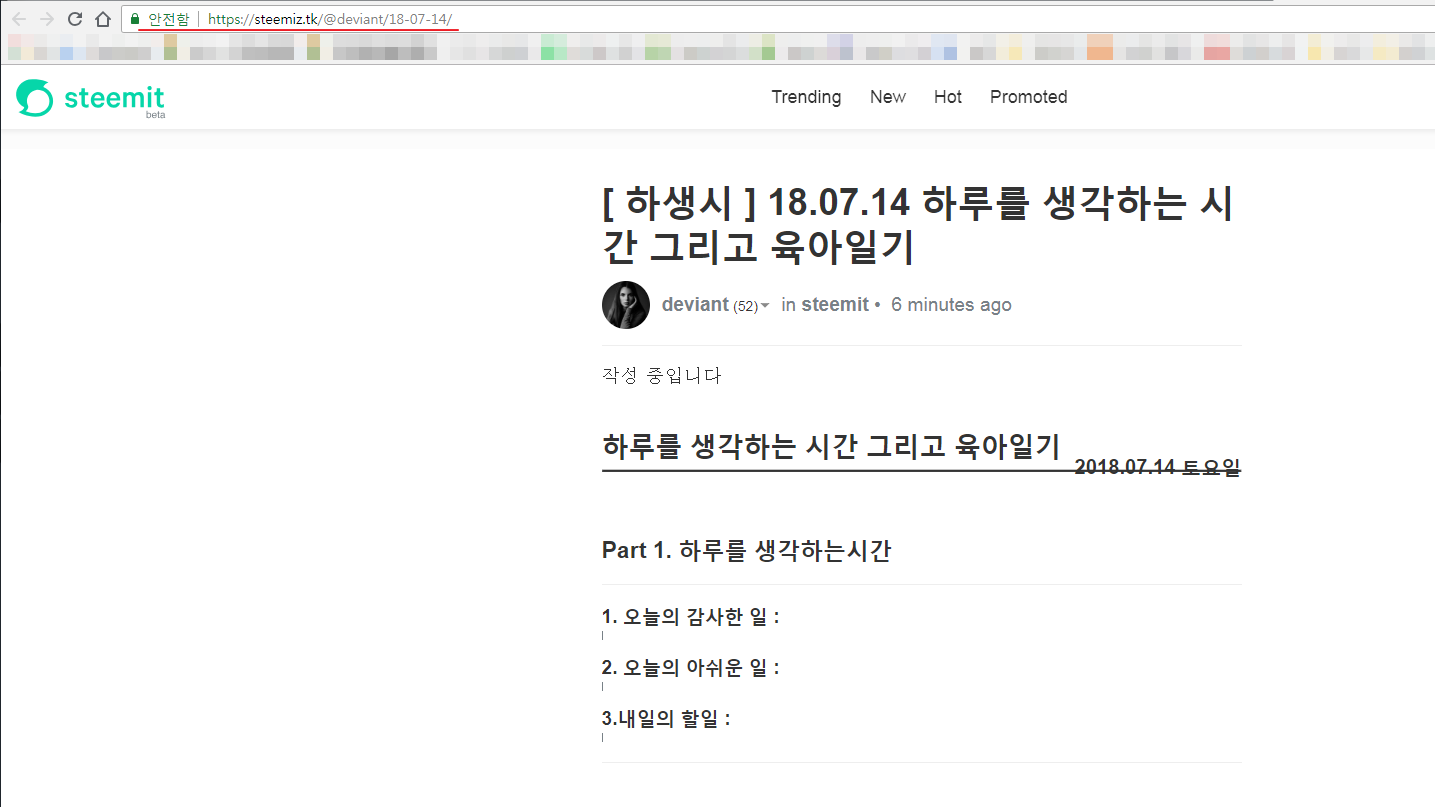The height and width of the screenshot is (808, 1435).
Task: Click the steemit logo
Action: (90, 99)
